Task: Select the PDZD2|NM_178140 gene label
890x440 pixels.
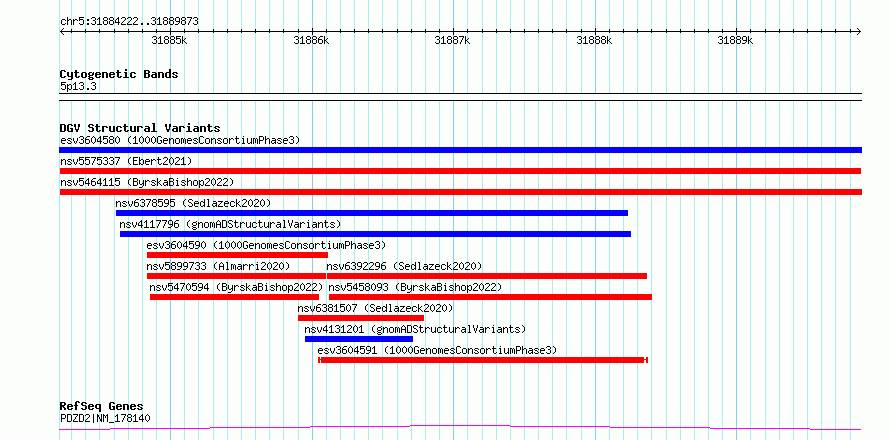Action: click(x=105, y=419)
